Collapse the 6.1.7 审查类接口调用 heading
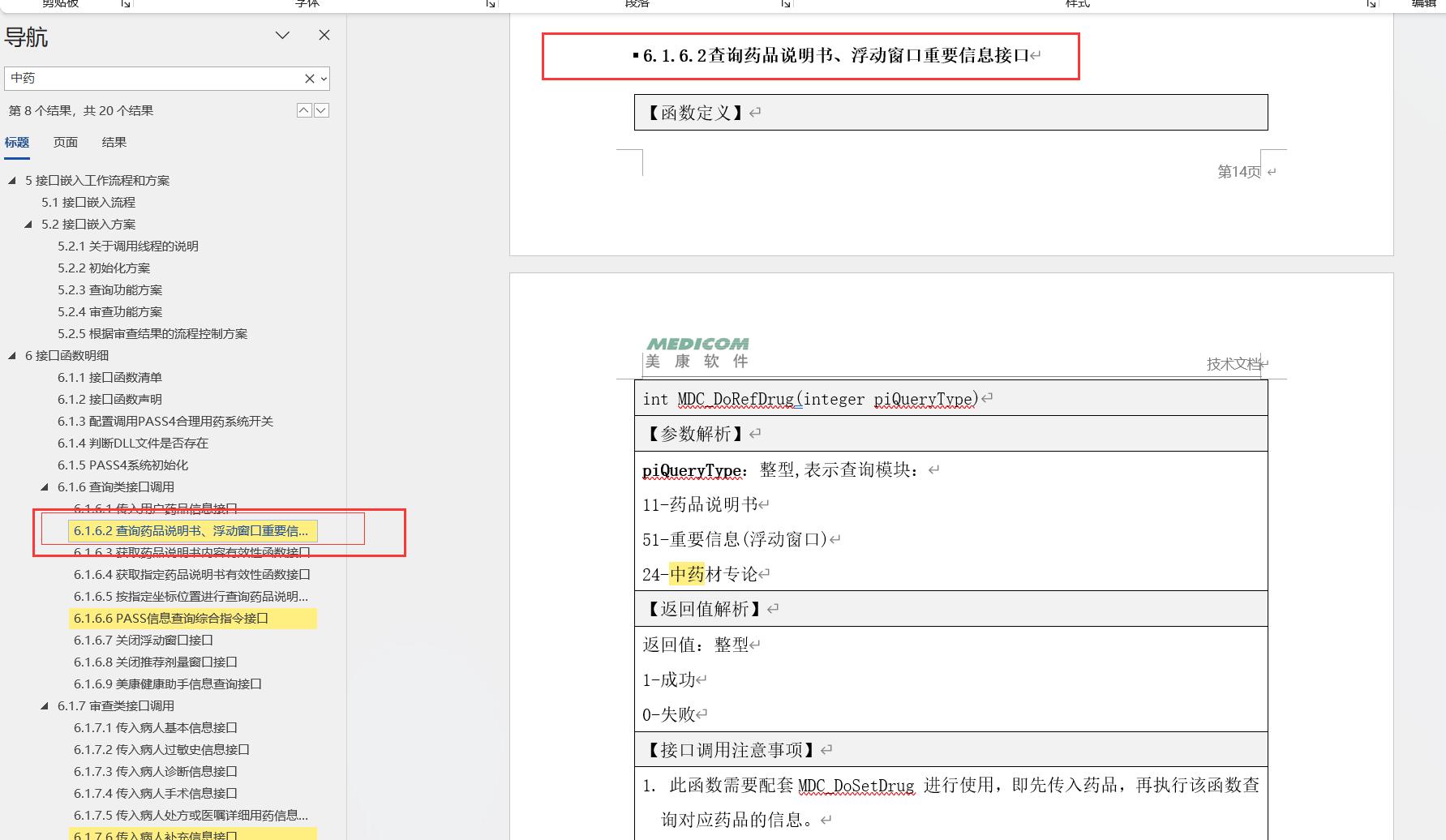This screenshot has width=1446, height=840. pos(45,706)
